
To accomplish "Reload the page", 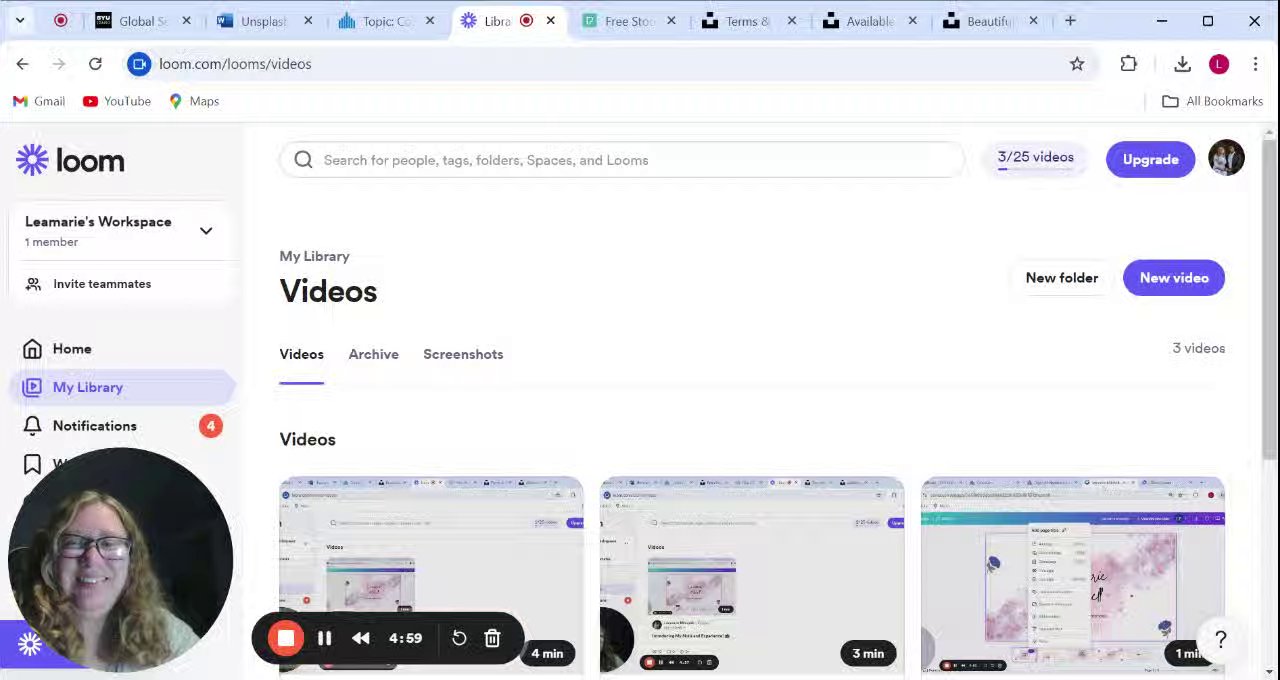I will click(95, 64).
